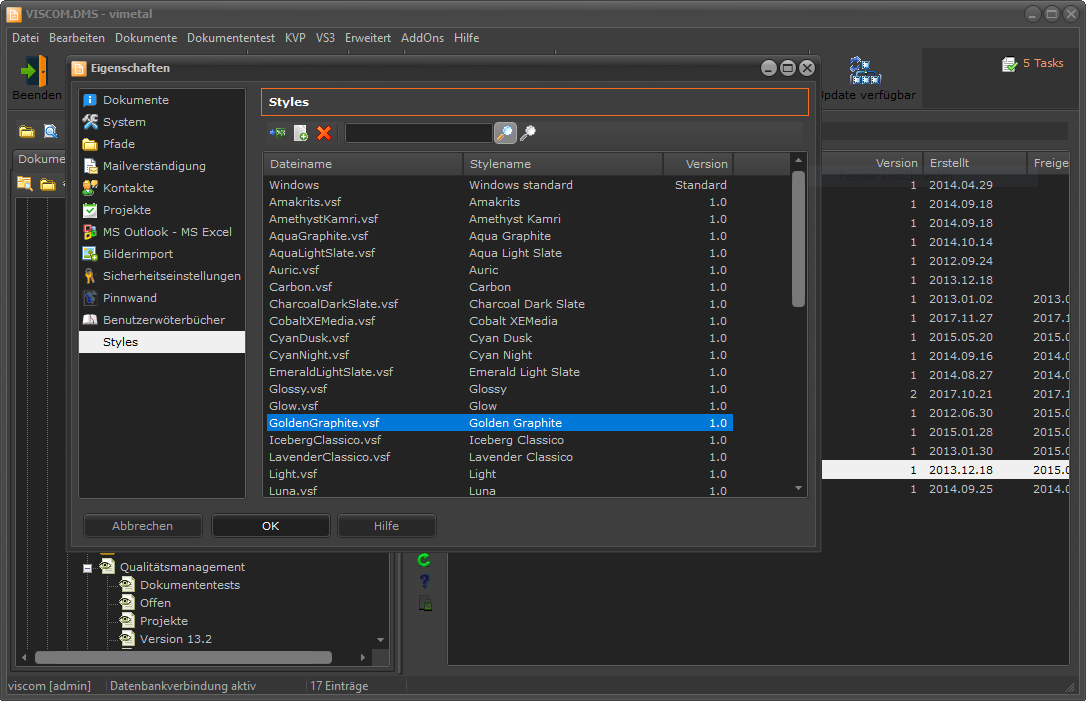This screenshot has height=701, width=1086.
Task: Open the AddOns menu
Action: click(422, 38)
